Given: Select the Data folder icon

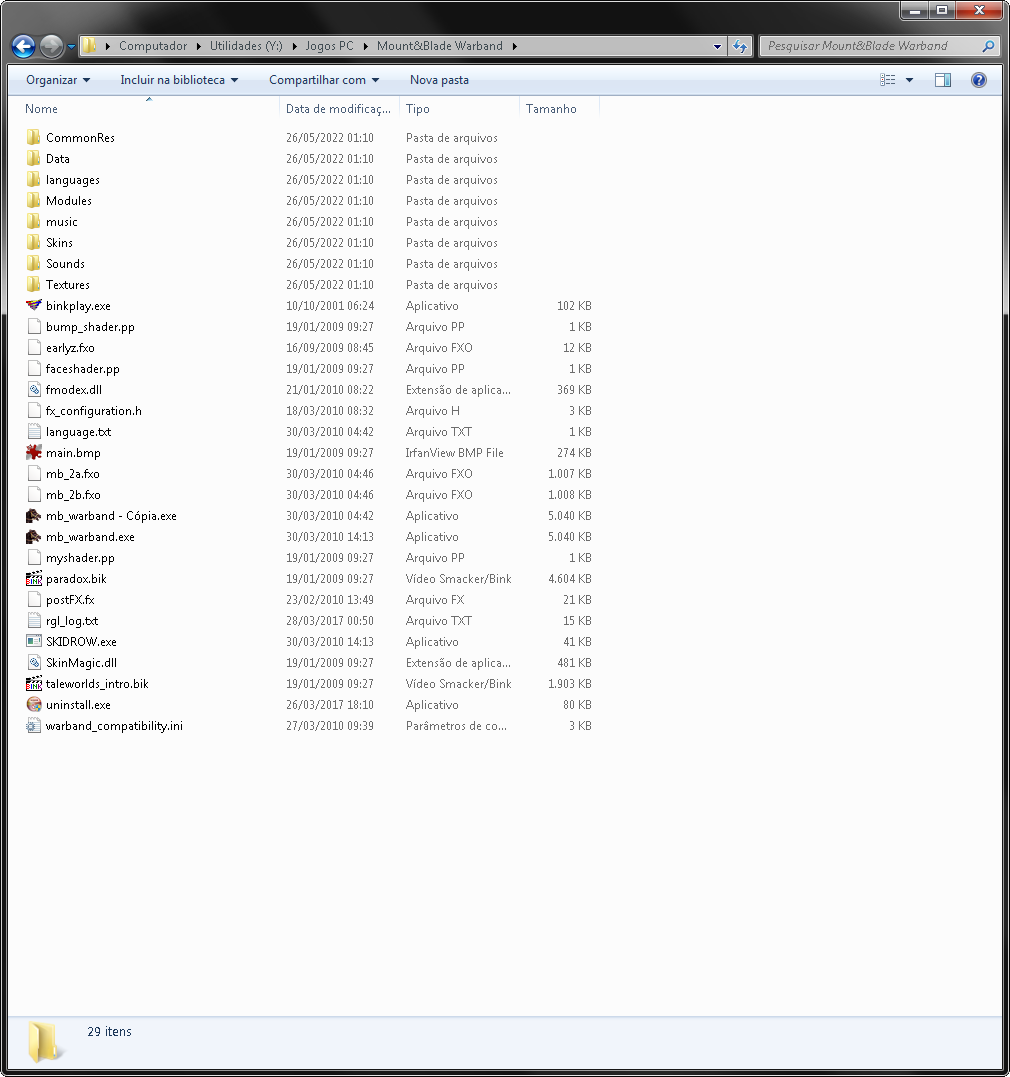Looking at the screenshot, I should coord(34,159).
